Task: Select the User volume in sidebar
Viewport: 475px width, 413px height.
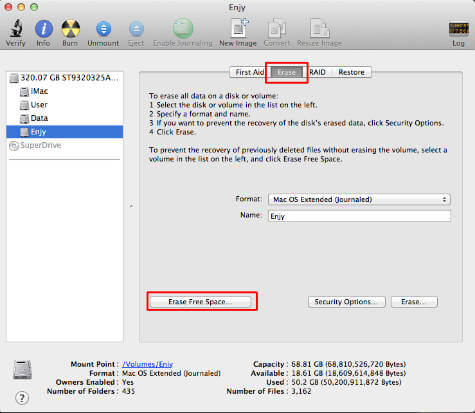Action: coord(65,105)
